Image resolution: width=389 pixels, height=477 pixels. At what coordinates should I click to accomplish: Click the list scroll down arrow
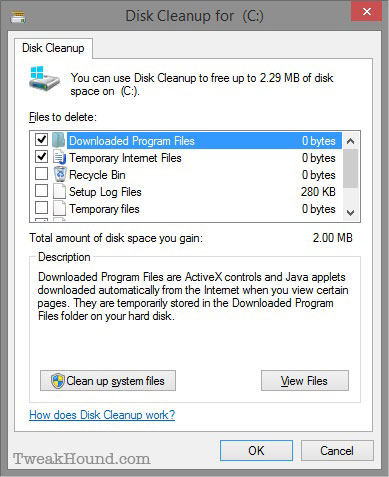(x=350, y=212)
